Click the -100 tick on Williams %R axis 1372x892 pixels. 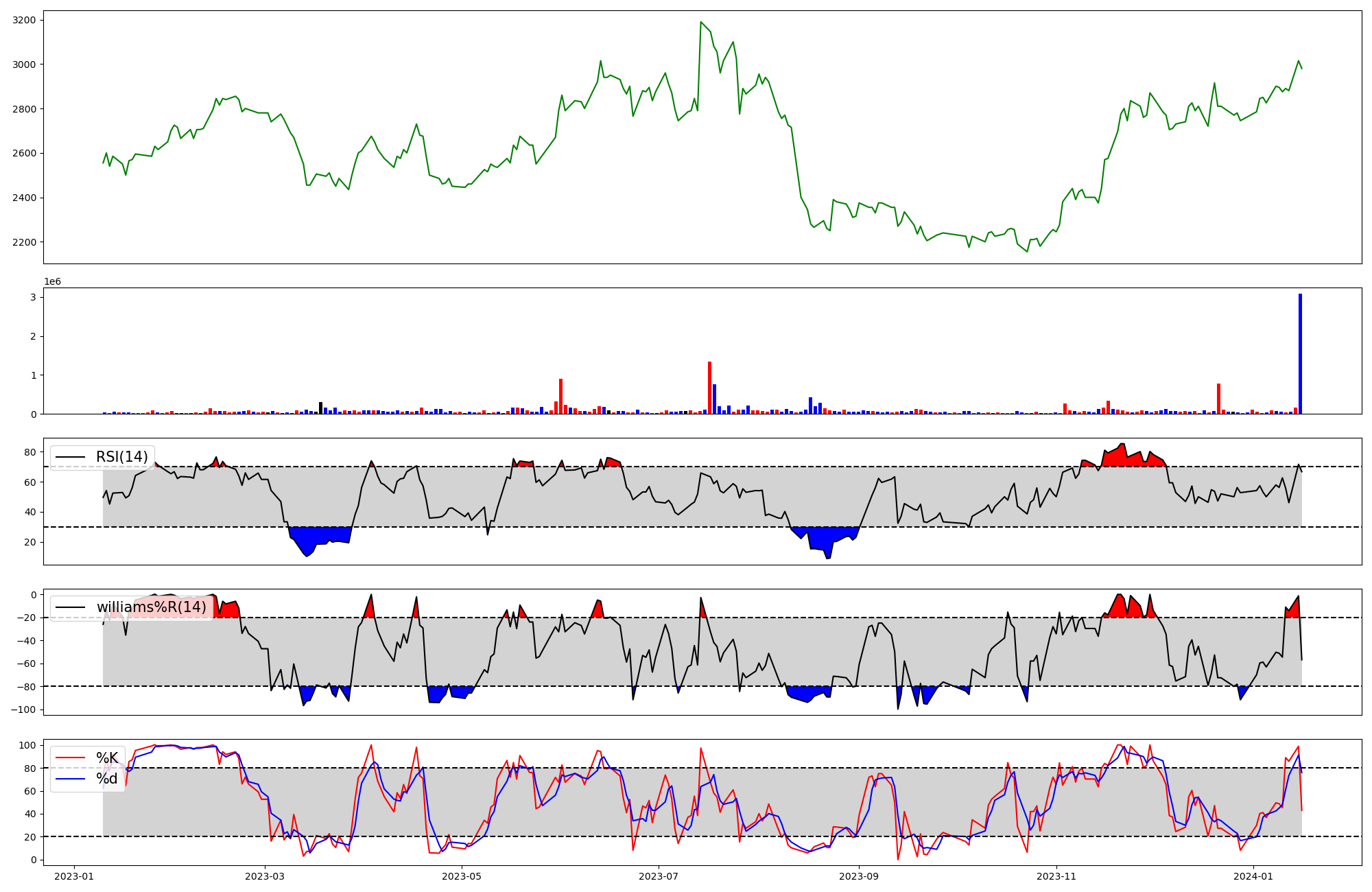23,709
